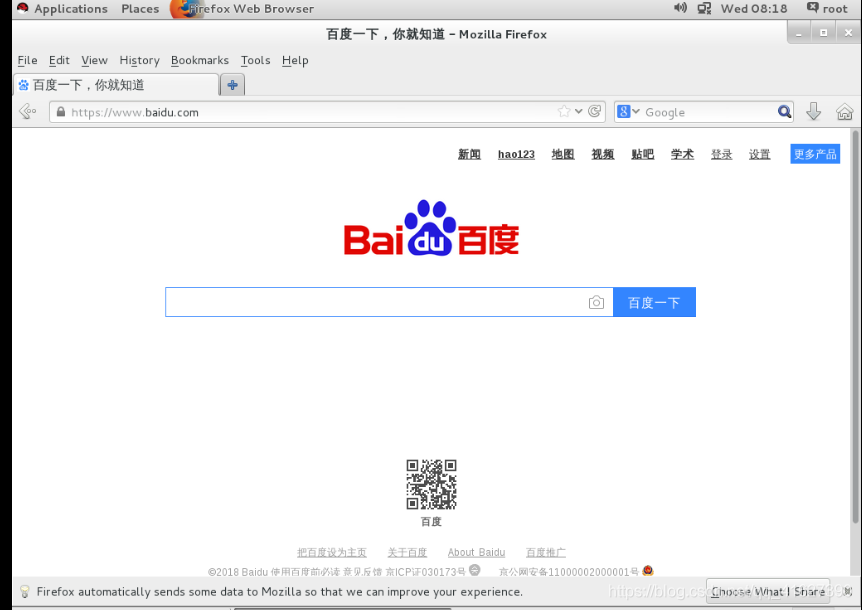Open the 新闻 news link
This screenshot has height=610, width=862.
469,154
